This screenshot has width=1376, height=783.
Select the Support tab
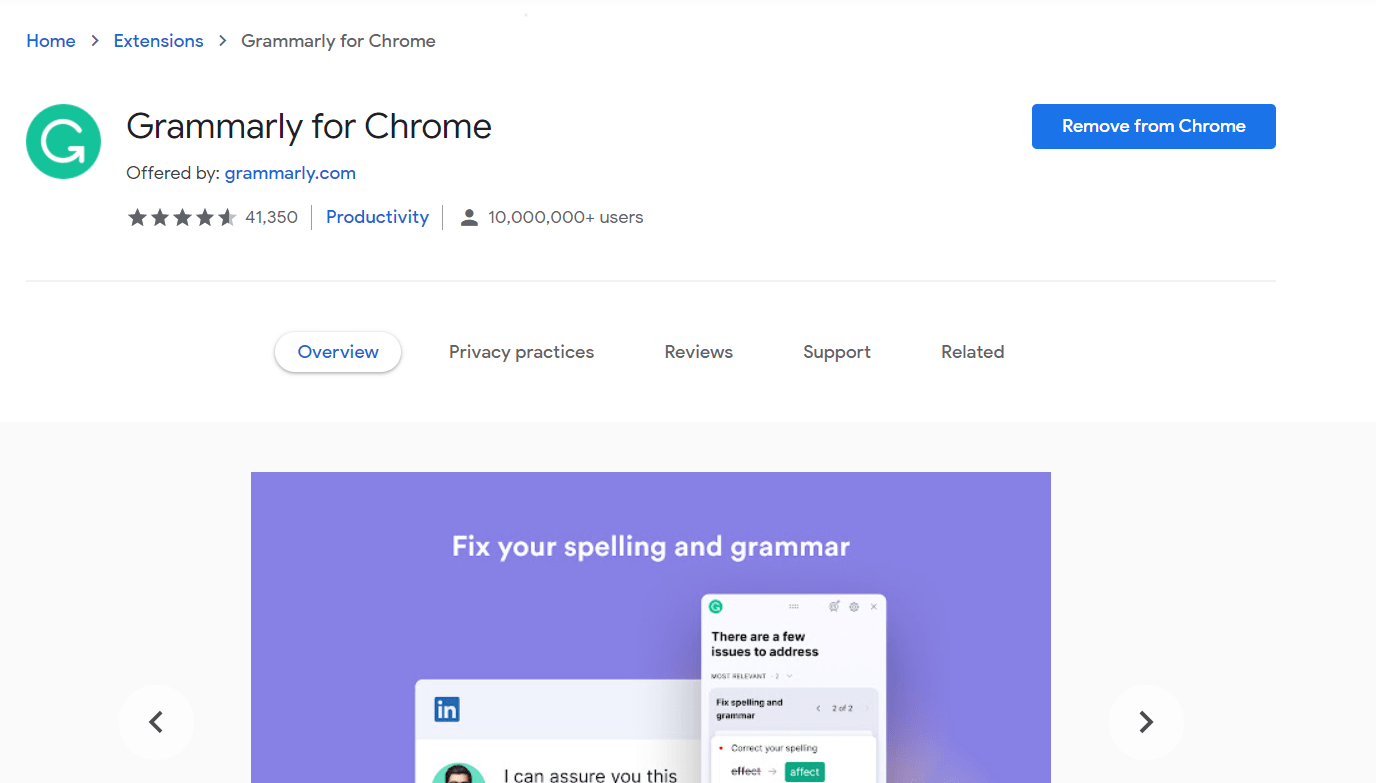(x=836, y=351)
